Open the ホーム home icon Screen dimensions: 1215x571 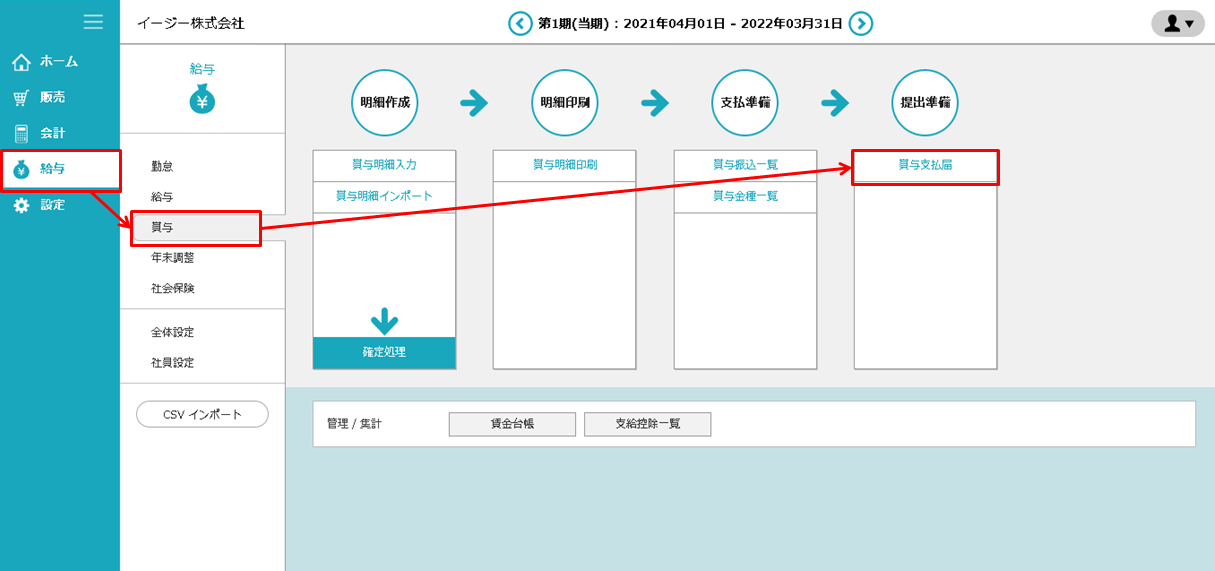(x=21, y=62)
